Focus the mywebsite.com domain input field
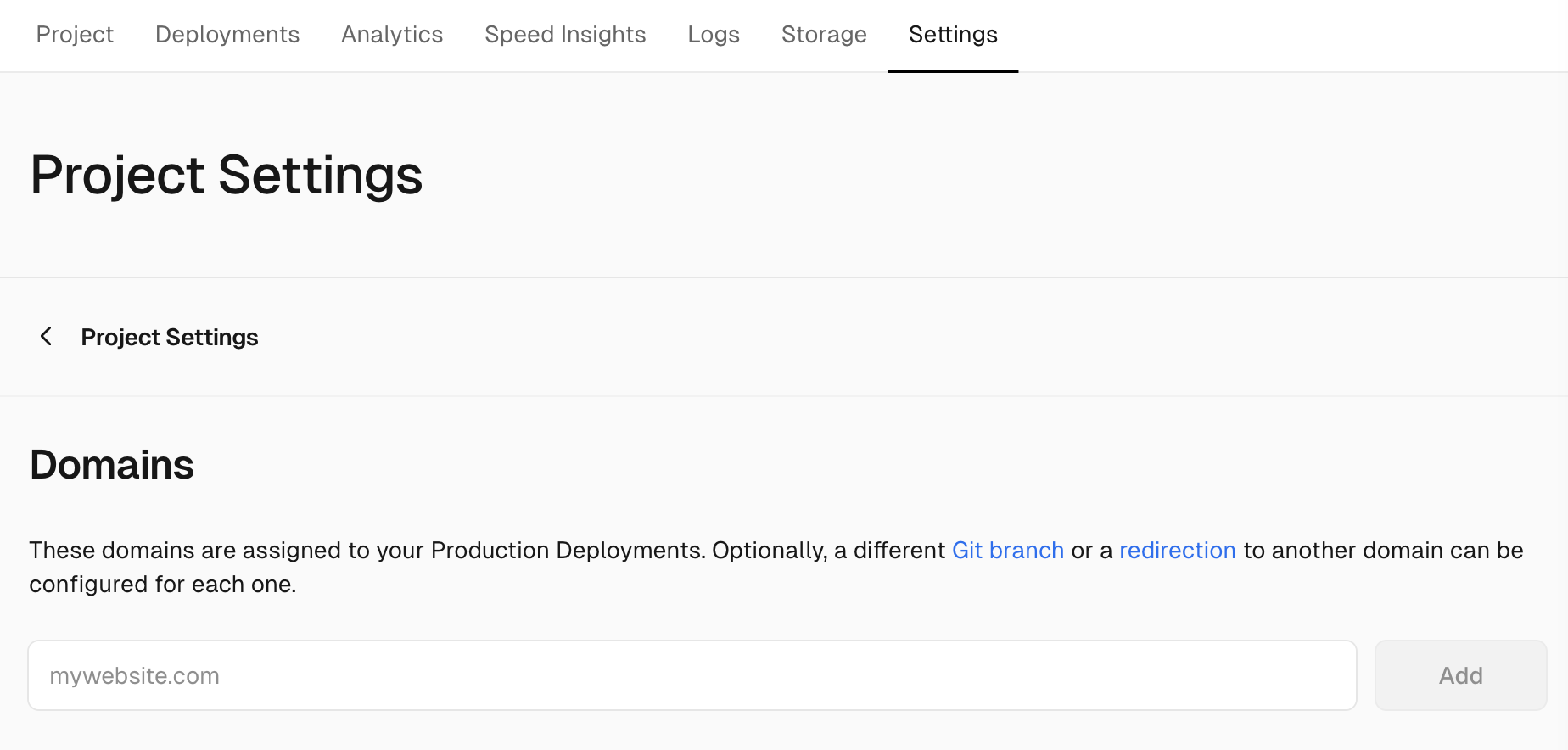Viewport: 1568px width, 750px height. click(692, 675)
